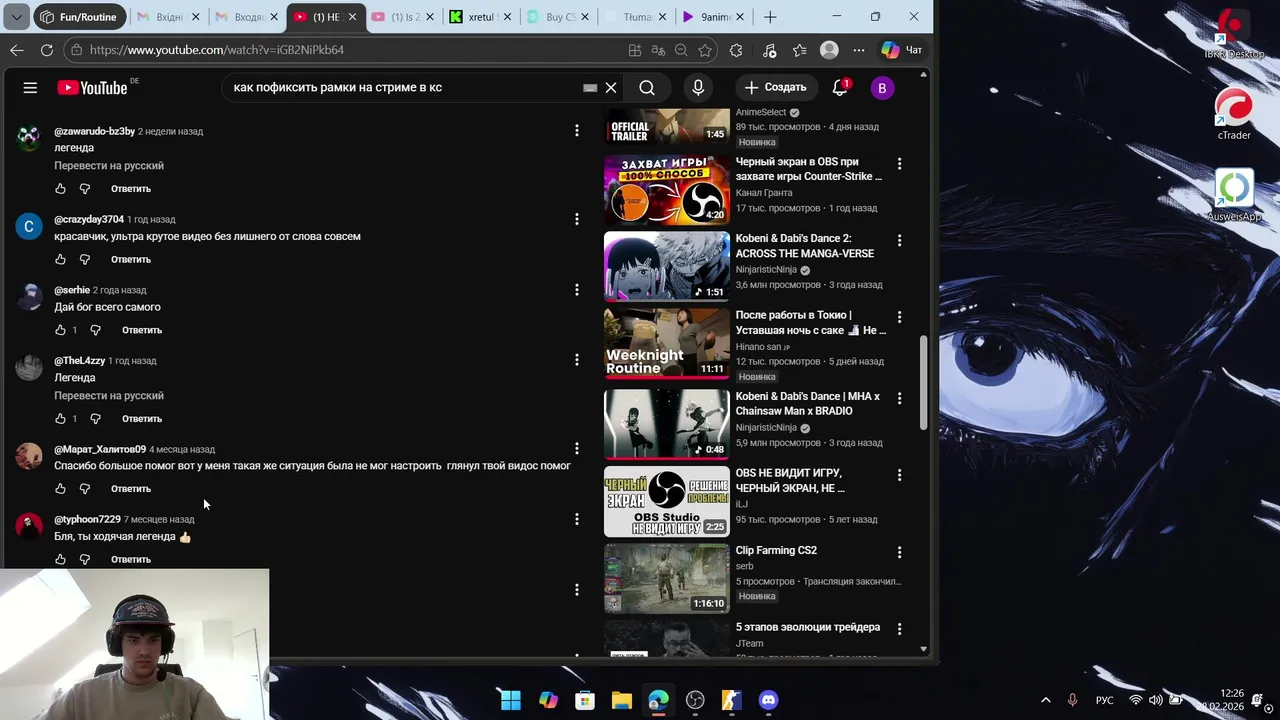Dislike the comment by @crazyday3704

coord(85,259)
